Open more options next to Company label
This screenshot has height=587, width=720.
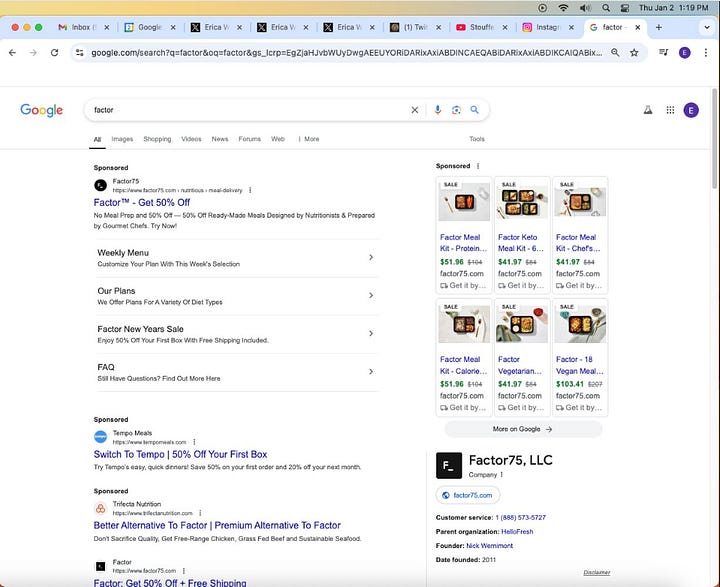pyautogui.click(x=502, y=474)
